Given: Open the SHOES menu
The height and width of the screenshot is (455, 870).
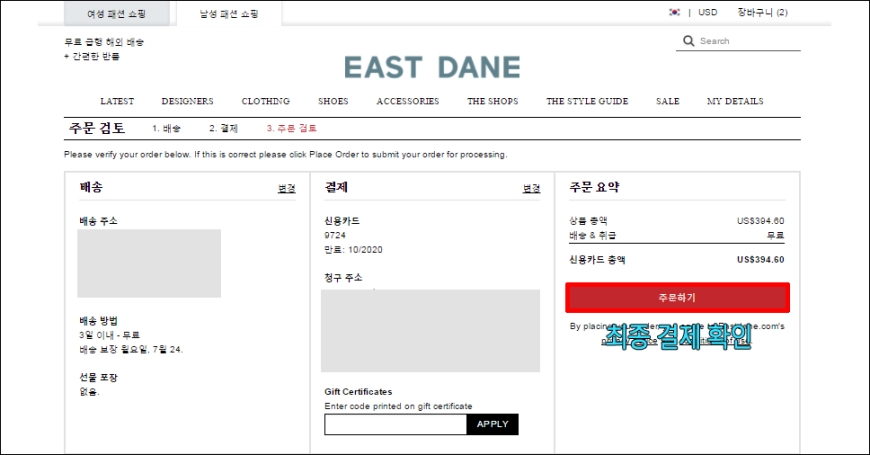Looking at the screenshot, I should (333, 101).
